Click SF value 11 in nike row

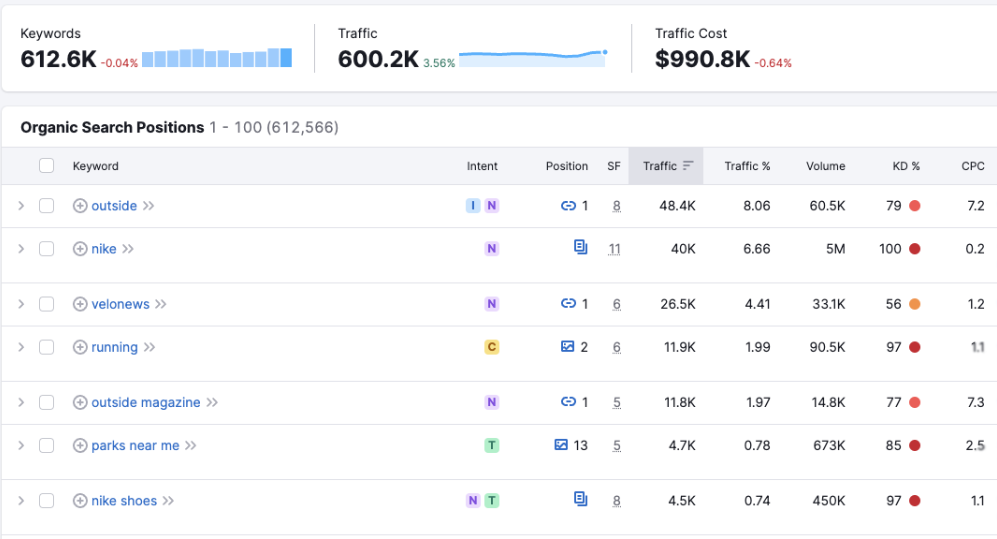[x=614, y=249]
